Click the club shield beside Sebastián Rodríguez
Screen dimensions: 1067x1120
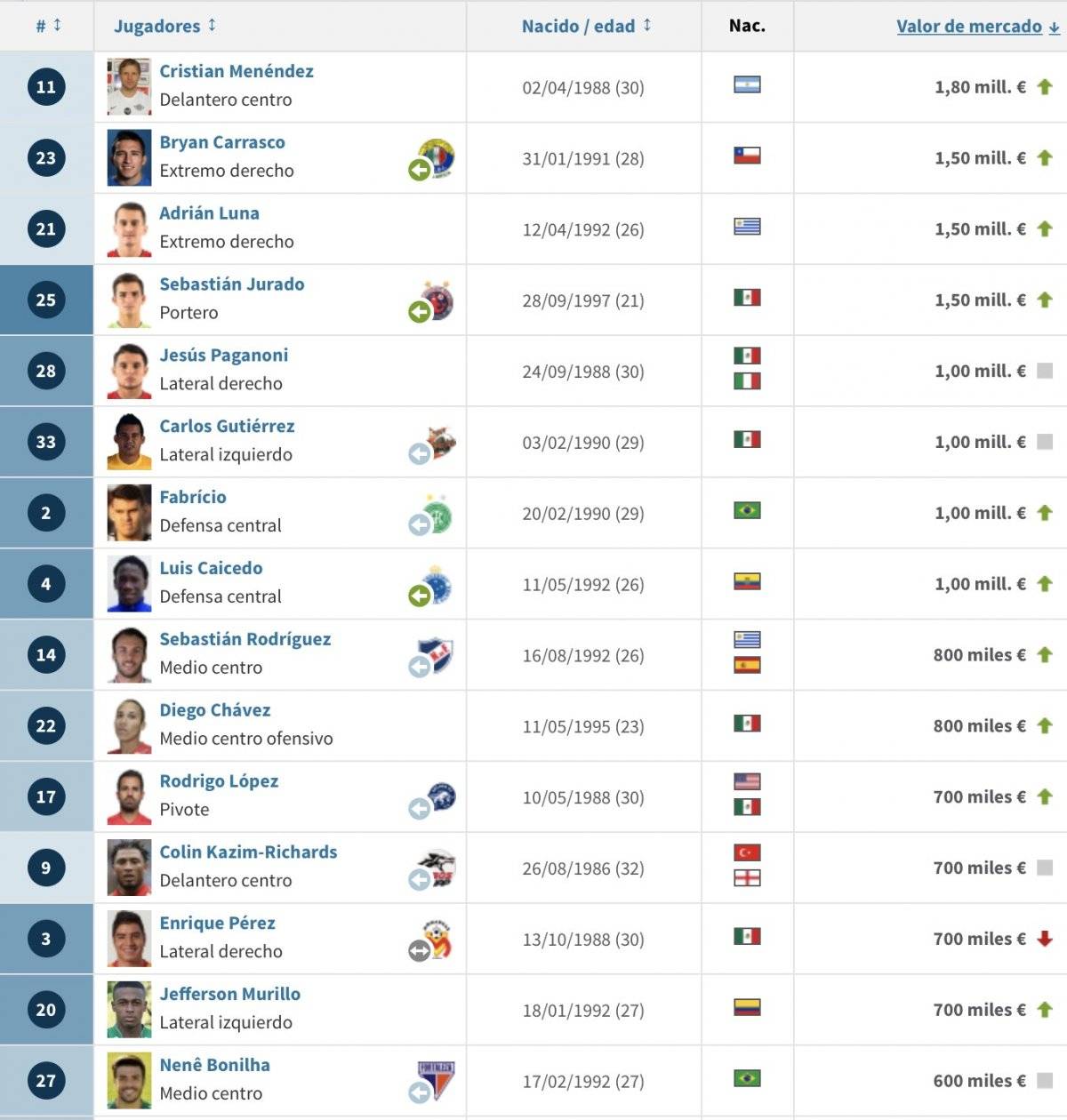coord(437,655)
